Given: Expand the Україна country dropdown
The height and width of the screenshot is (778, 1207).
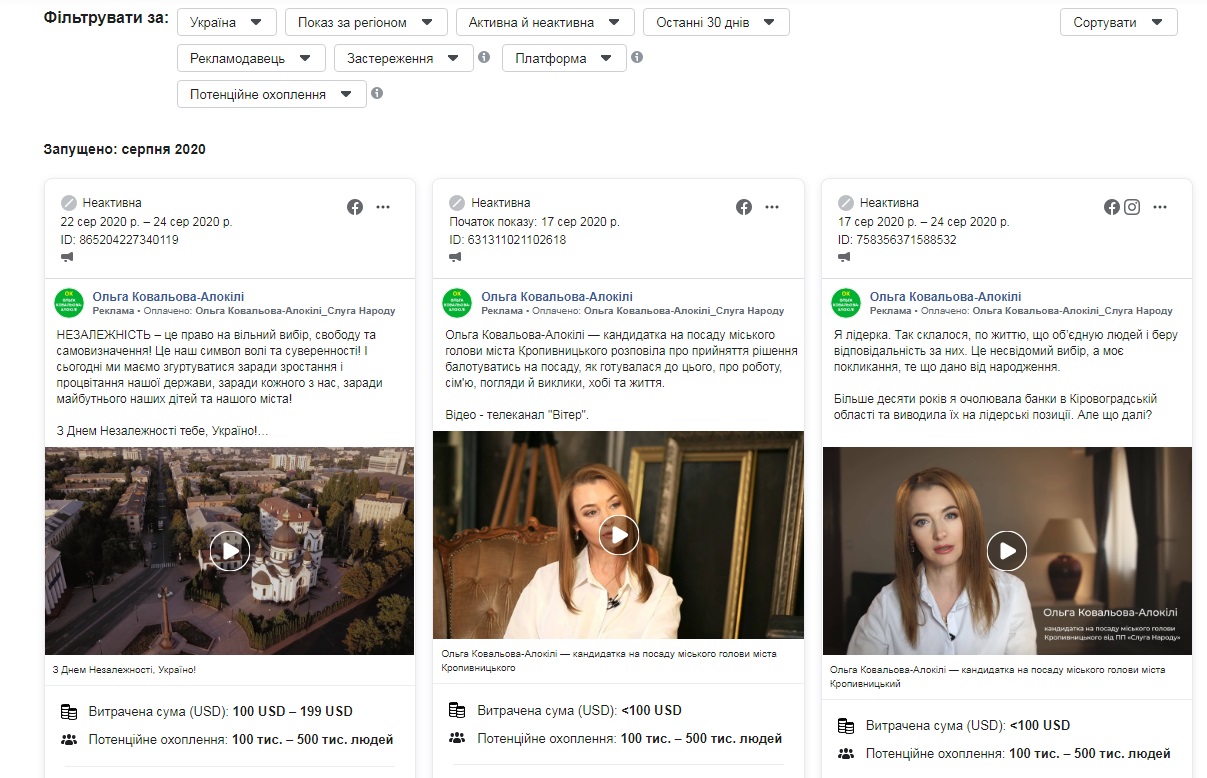Looking at the screenshot, I should (x=226, y=22).
